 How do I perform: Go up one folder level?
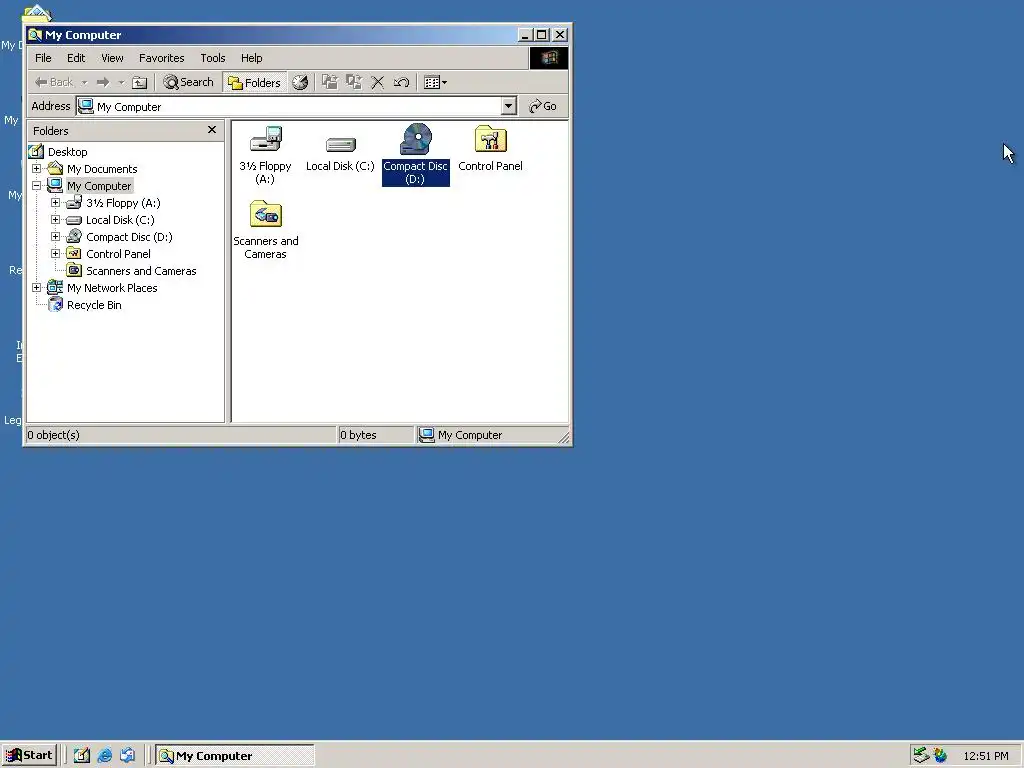tap(140, 82)
